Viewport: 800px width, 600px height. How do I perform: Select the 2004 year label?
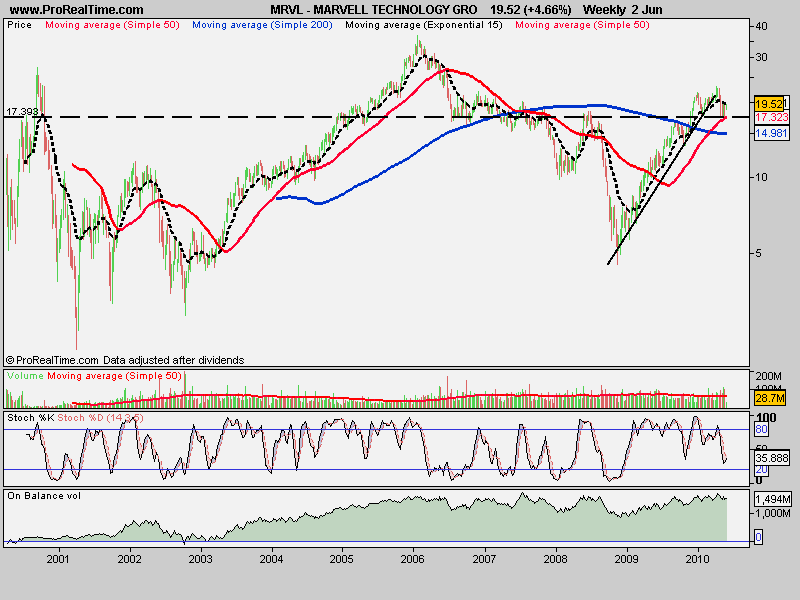point(271,559)
